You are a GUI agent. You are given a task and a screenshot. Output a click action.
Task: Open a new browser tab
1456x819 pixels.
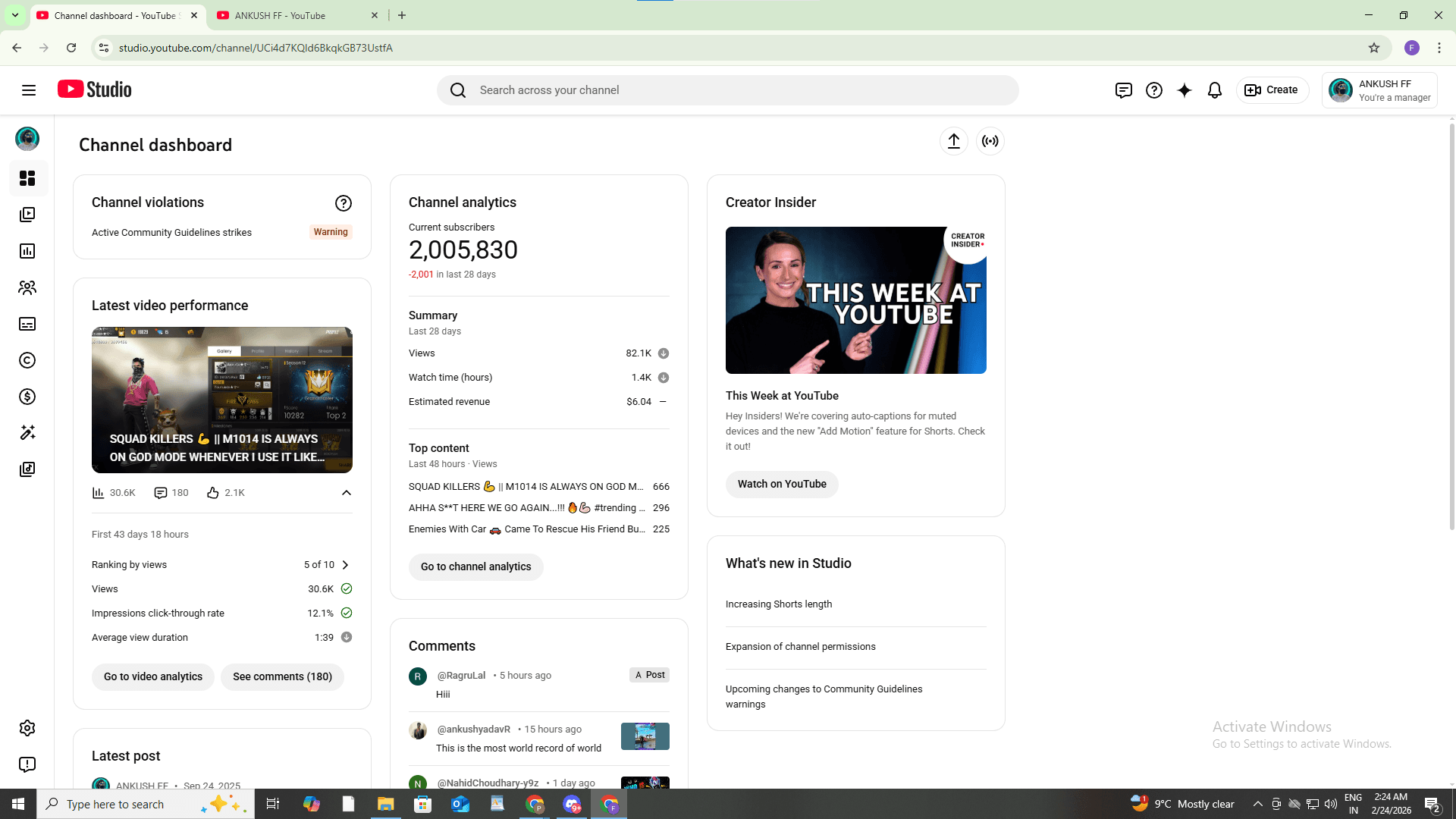click(402, 15)
